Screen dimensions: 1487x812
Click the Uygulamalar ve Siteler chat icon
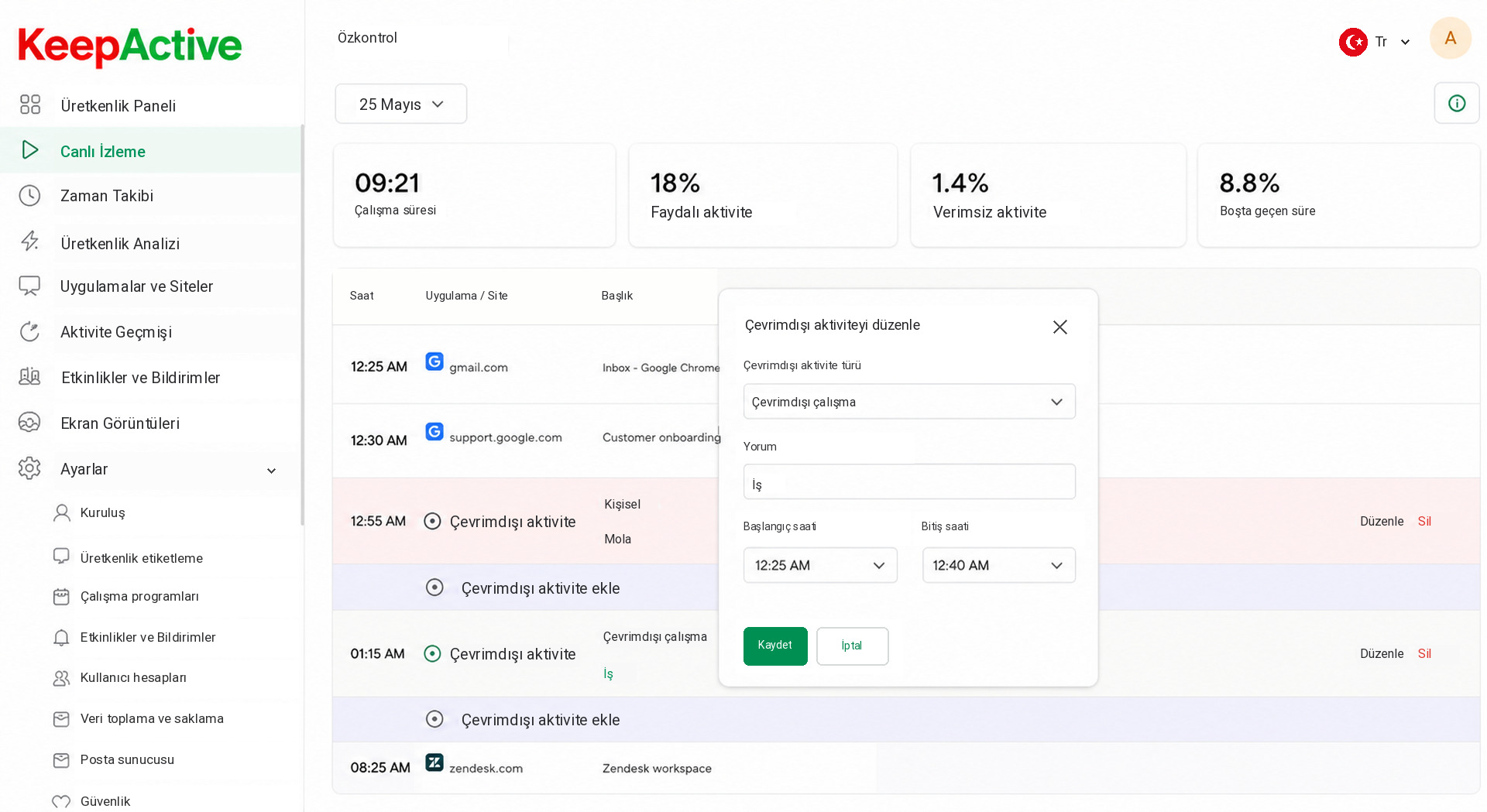[x=29, y=286]
